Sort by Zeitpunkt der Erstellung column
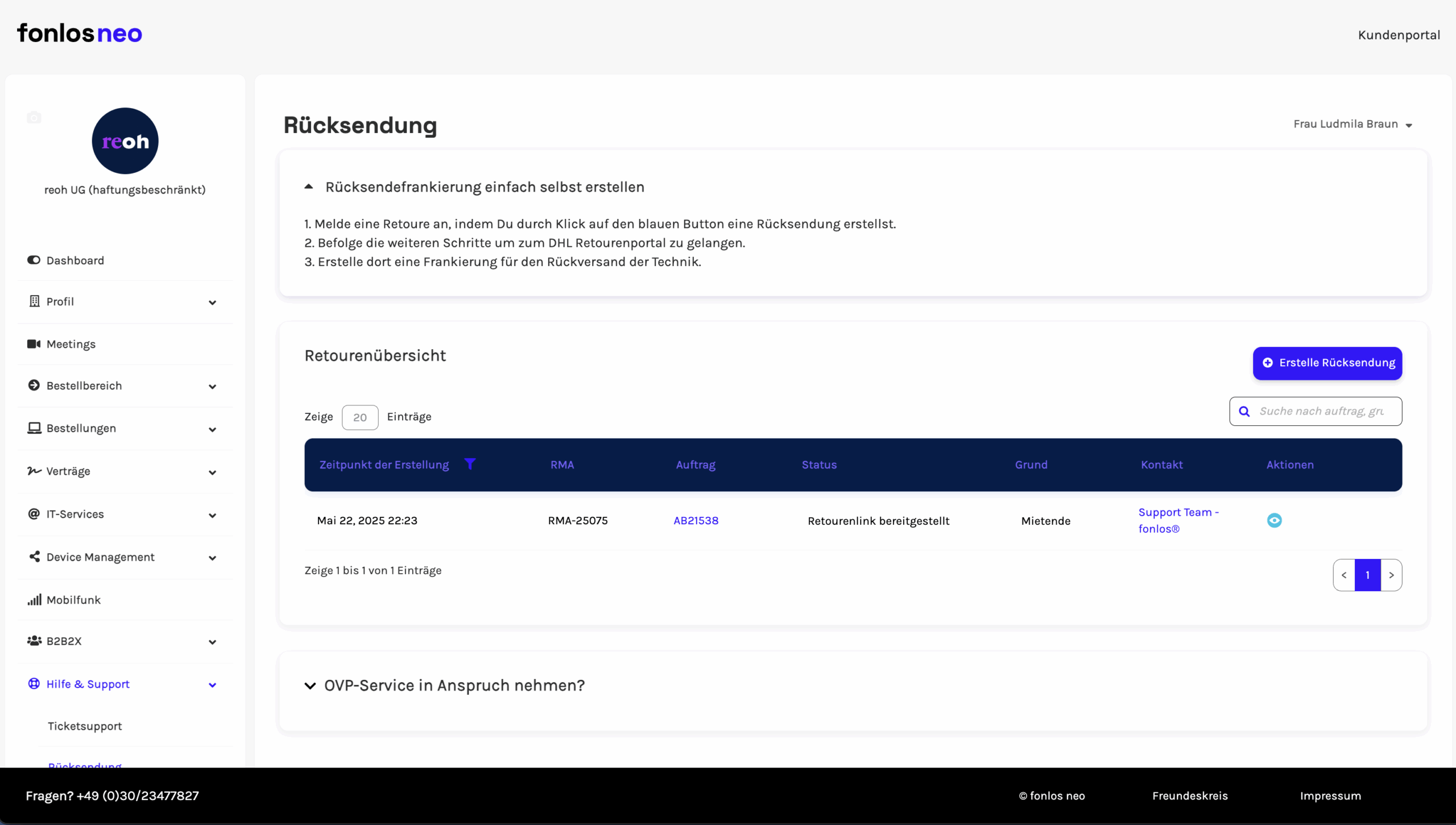The image size is (1456, 825). [384, 465]
